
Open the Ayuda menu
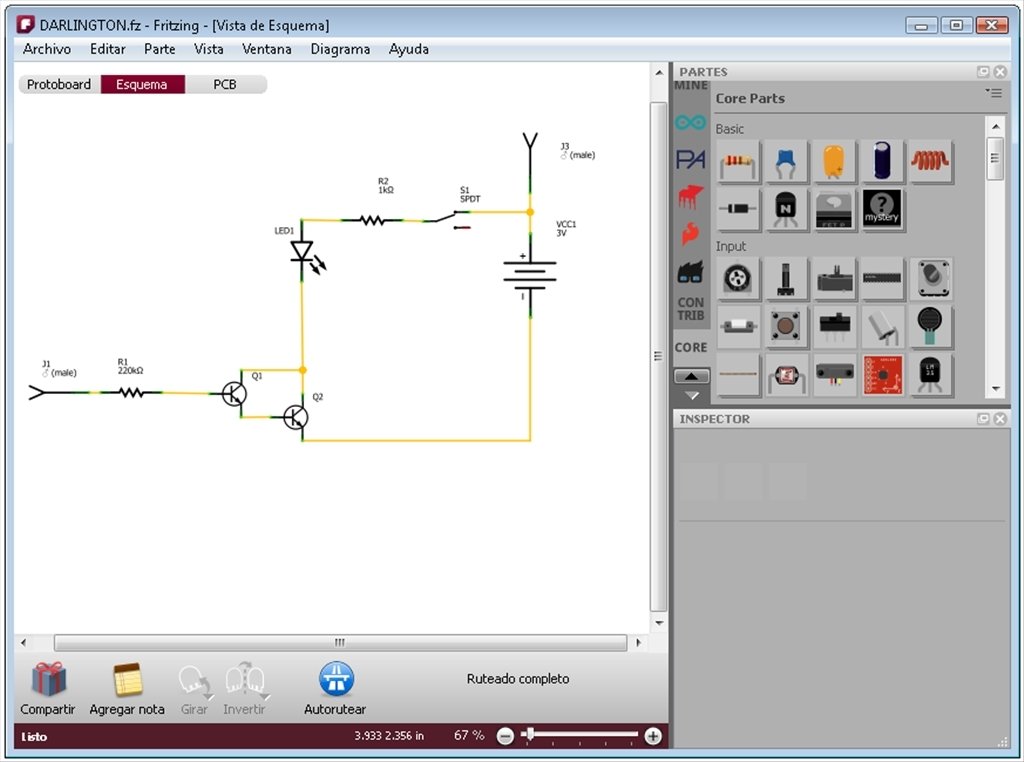pyautogui.click(x=409, y=49)
